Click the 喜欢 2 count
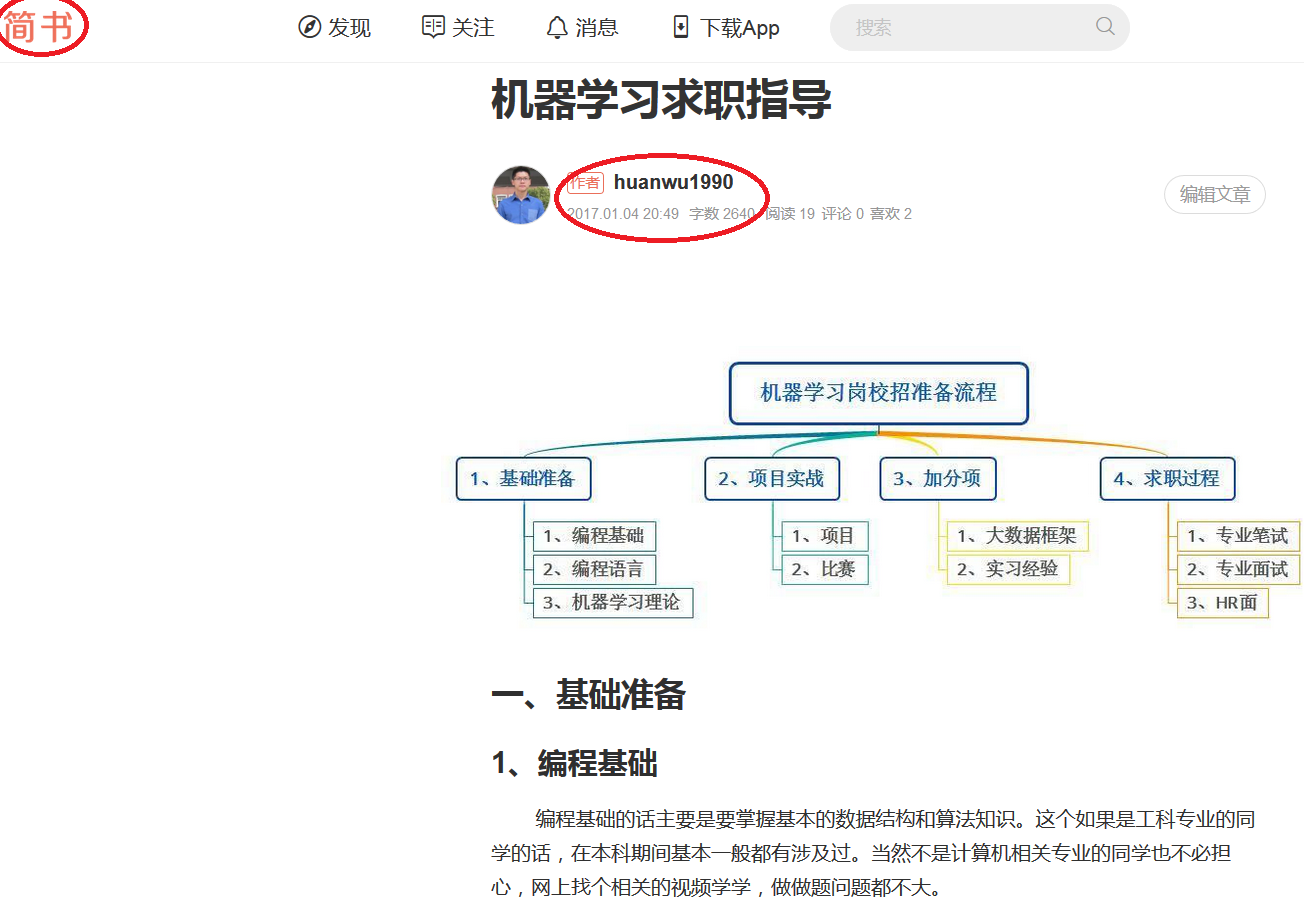The width and height of the screenshot is (1304, 900). click(x=891, y=214)
